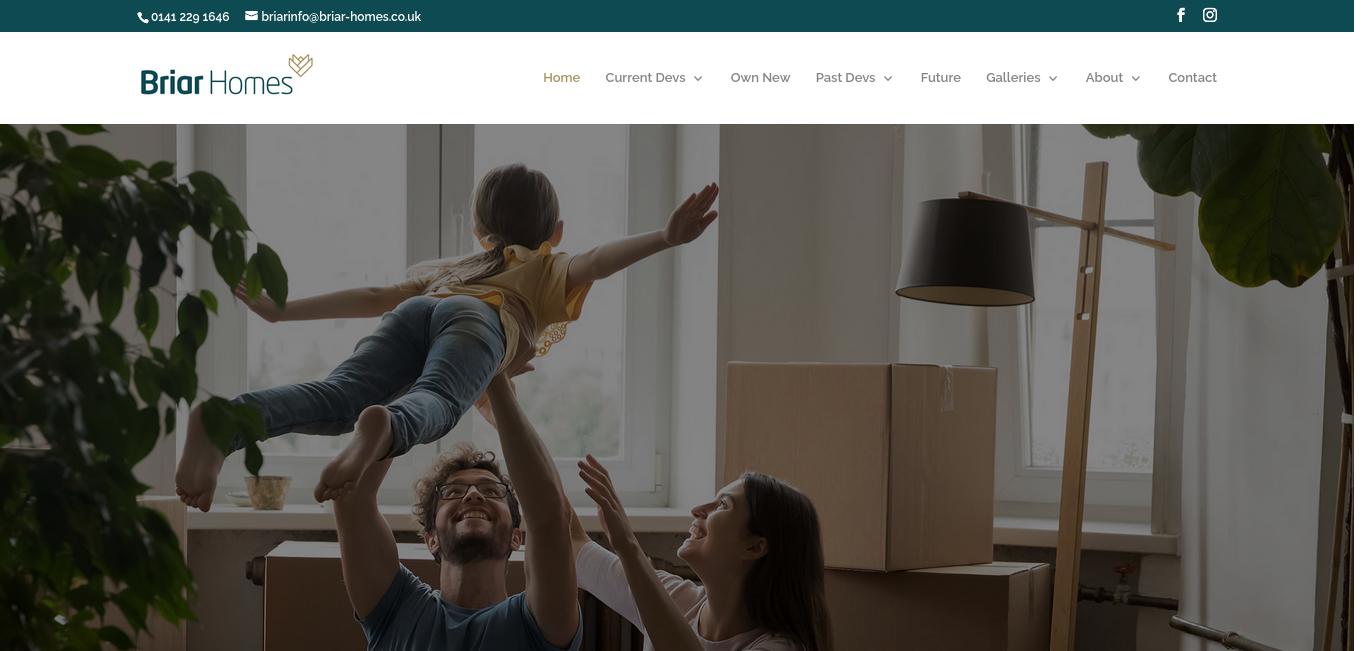The width and height of the screenshot is (1366, 651).
Task: Call the number 0141 229 1646
Action: pyautogui.click(x=190, y=17)
